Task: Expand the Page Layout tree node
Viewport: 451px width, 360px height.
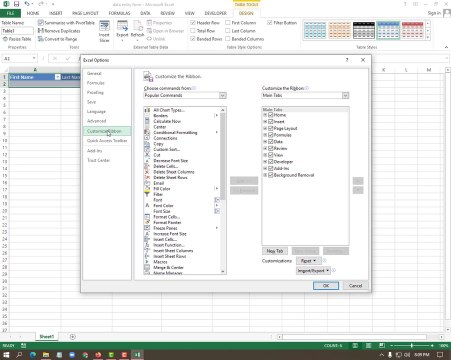Action: pos(265,128)
